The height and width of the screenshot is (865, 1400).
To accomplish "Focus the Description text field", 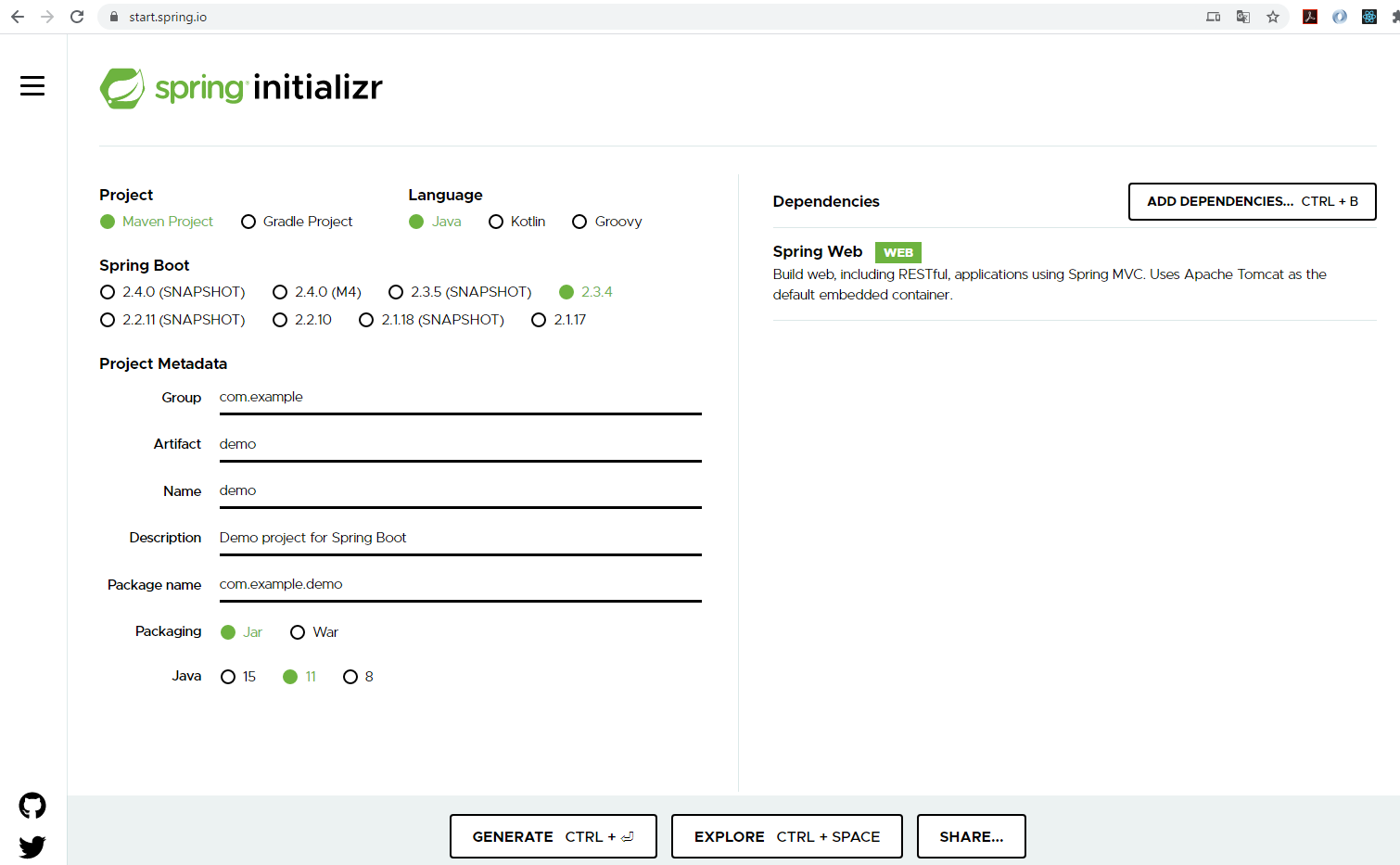I will tap(459, 538).
